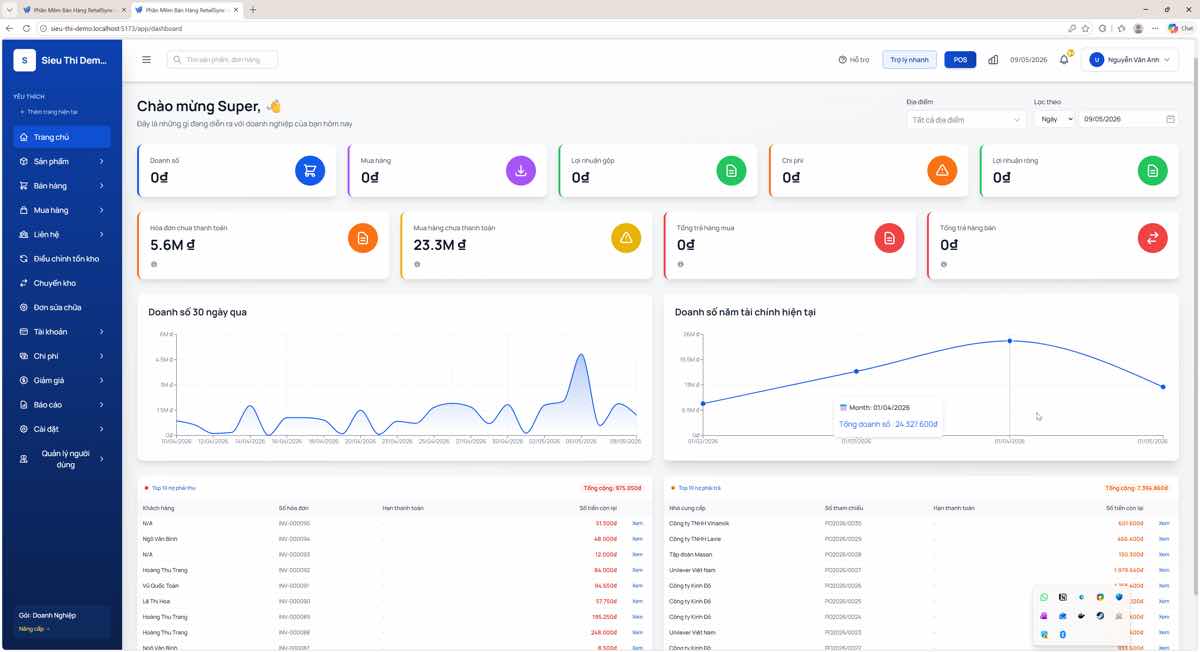Click reference PO2026/0027

[843, 570]
